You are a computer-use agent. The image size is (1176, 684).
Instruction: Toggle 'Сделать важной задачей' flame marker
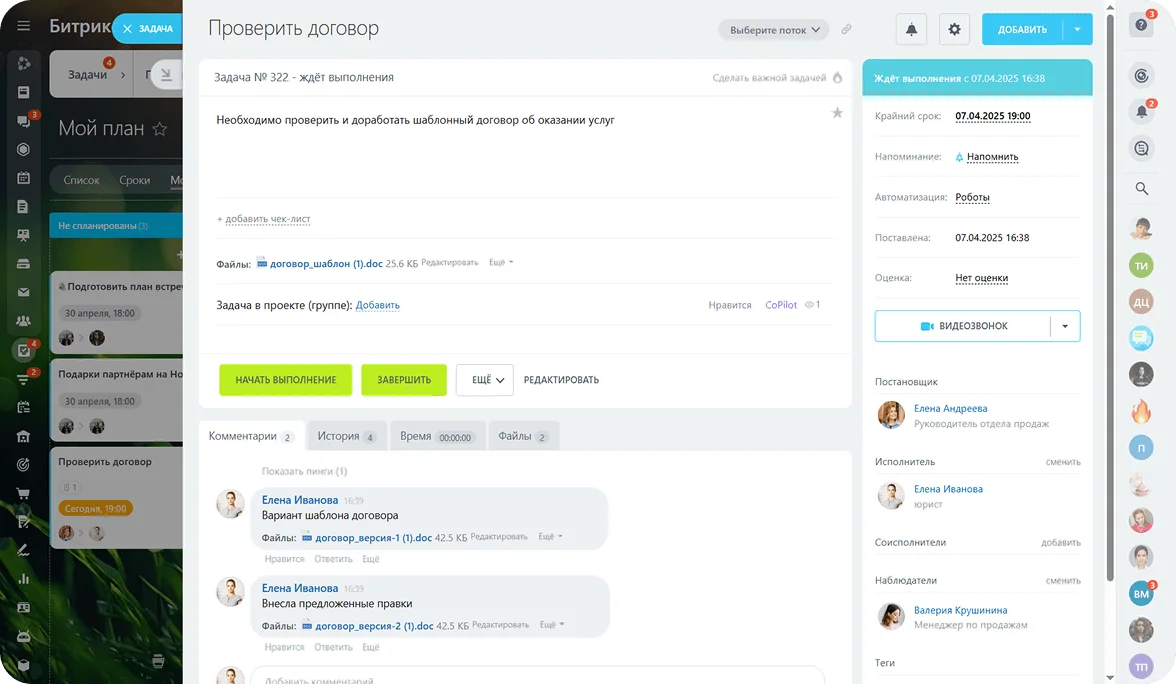click(837, 77)
